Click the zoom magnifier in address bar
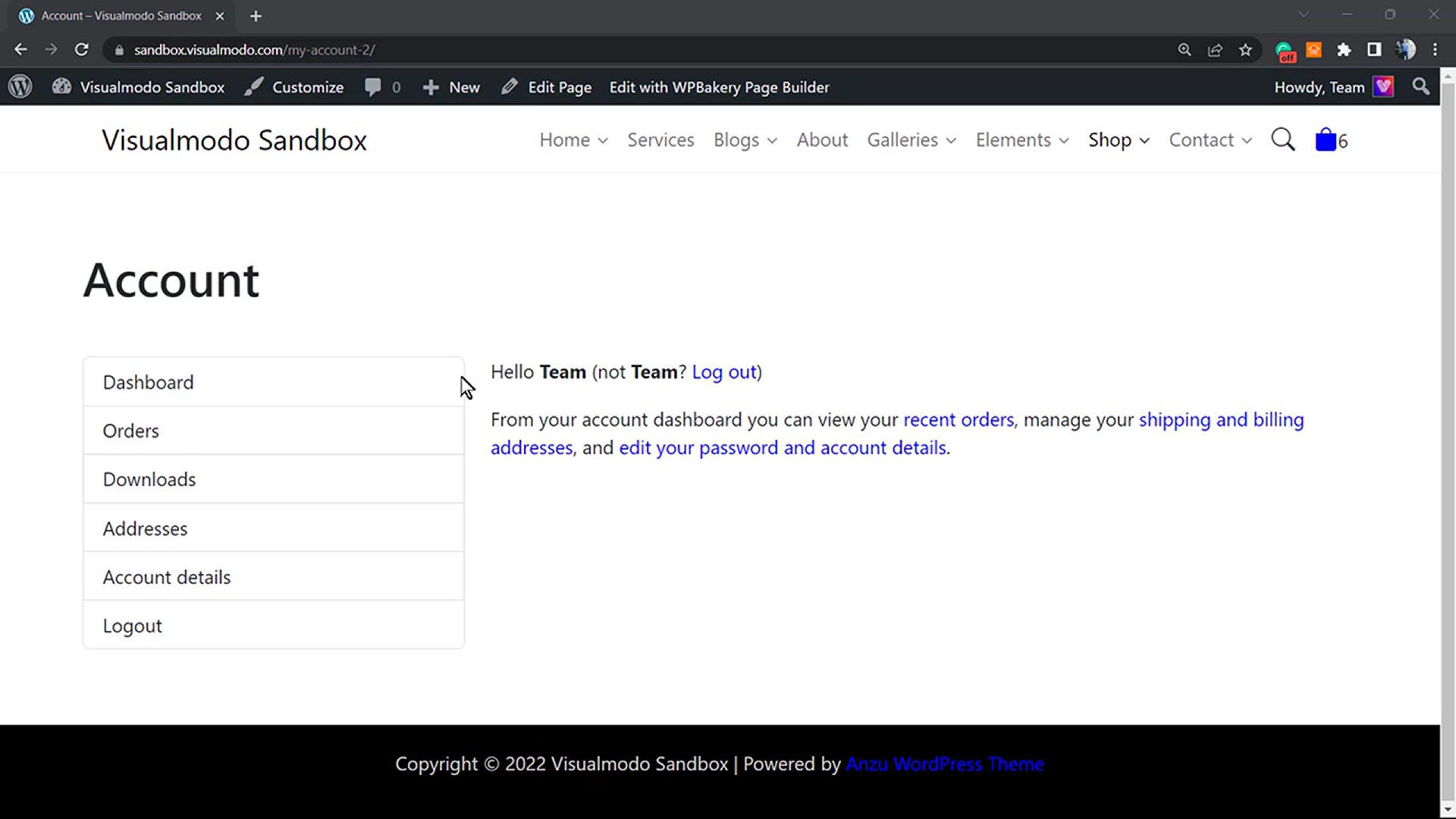 [x=1185, y=49]
